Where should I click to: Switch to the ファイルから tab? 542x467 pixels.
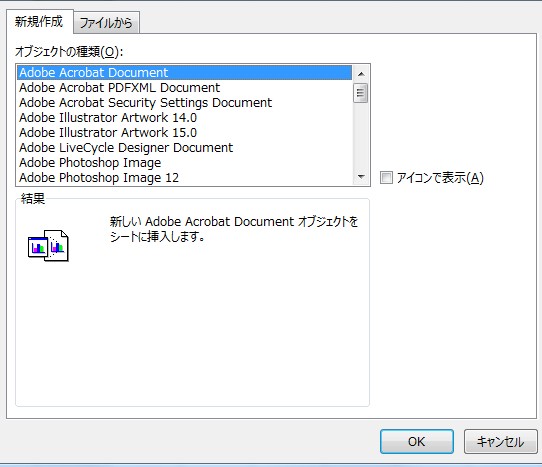106,23
